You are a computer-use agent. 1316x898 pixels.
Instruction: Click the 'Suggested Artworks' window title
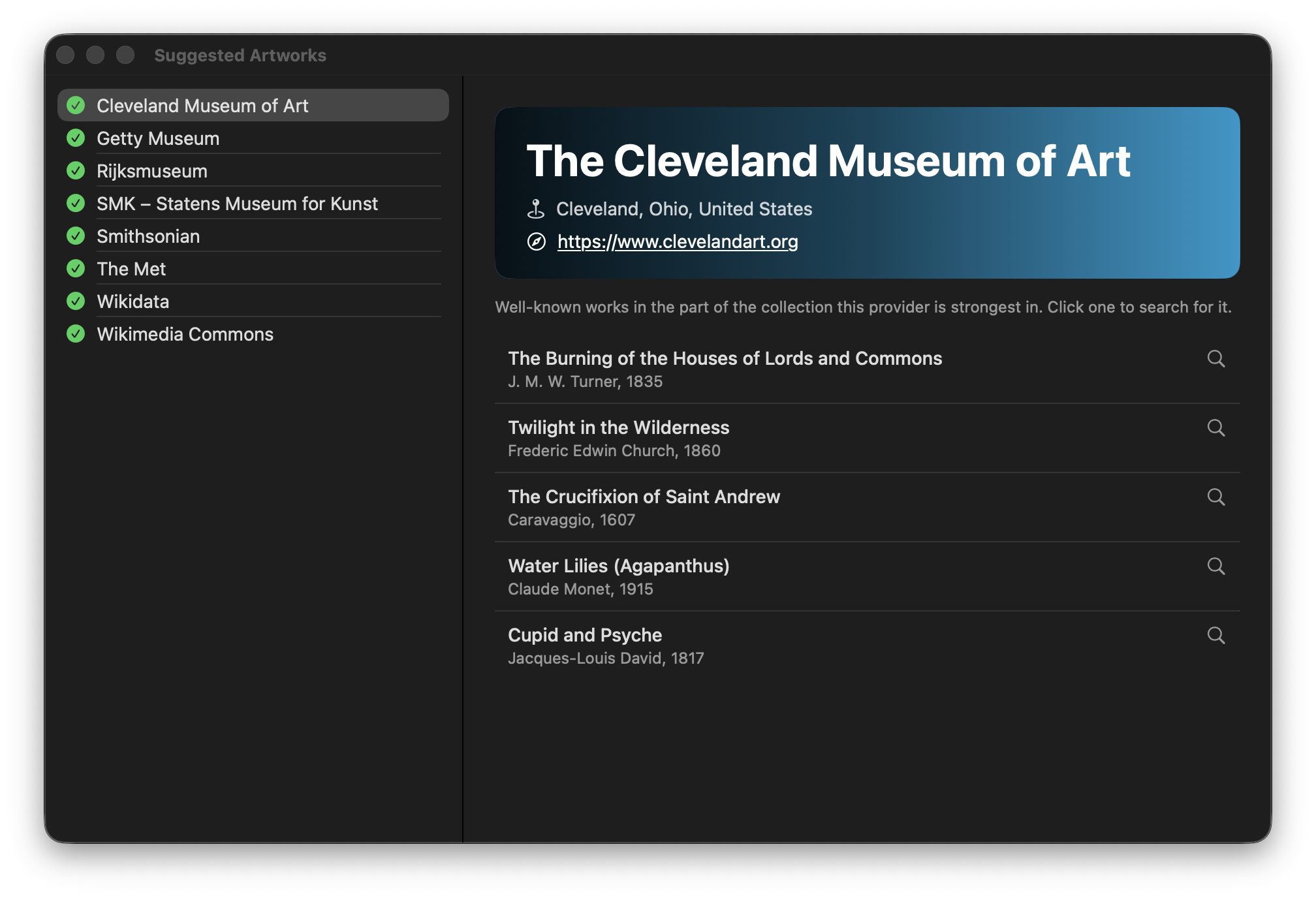[x=240, y=55]
